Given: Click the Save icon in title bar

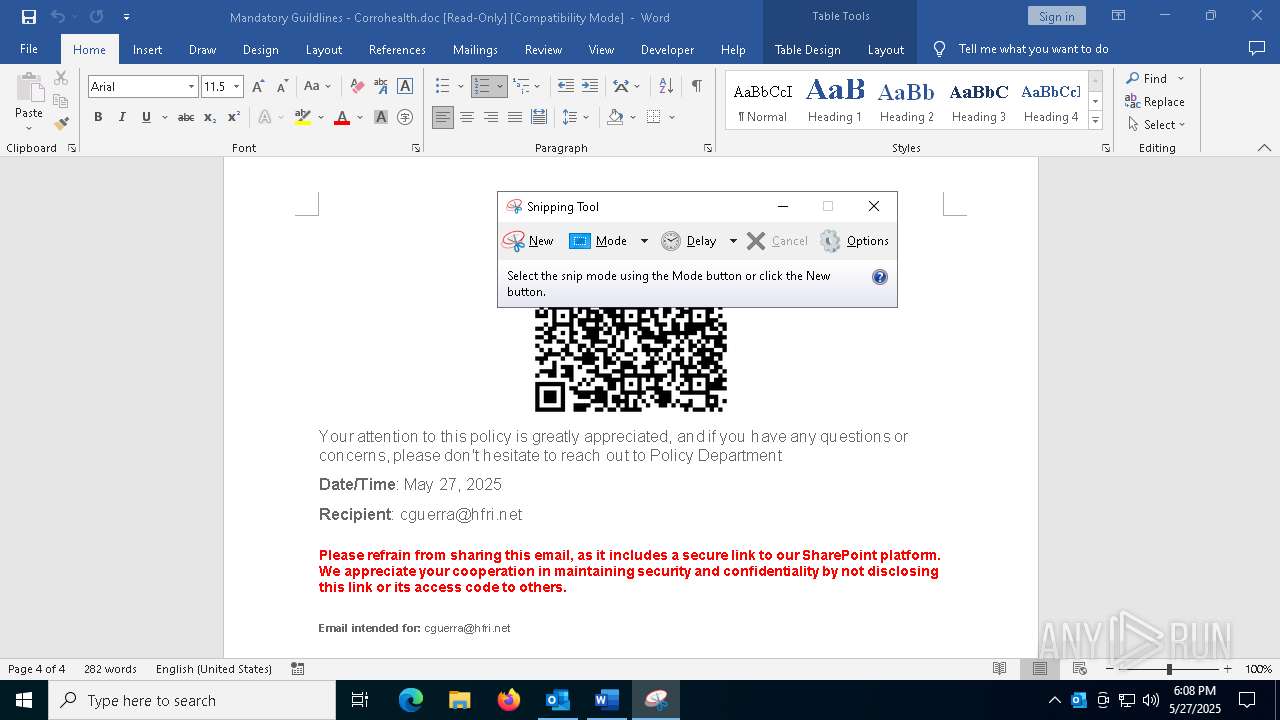Looking at the screenshot, I should (29, 17).
